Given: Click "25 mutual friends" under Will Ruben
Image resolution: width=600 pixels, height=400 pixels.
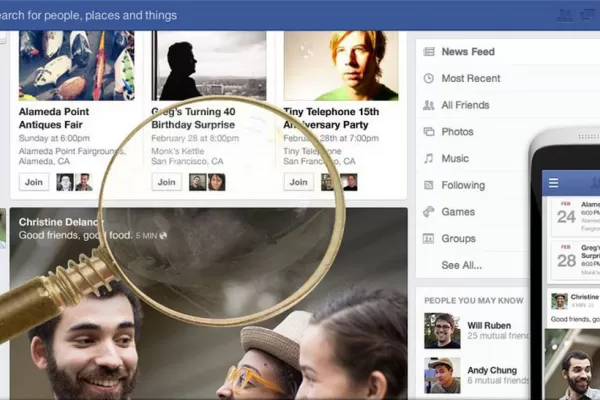Looking at the screenshot, I should click(x=497, y=336).
